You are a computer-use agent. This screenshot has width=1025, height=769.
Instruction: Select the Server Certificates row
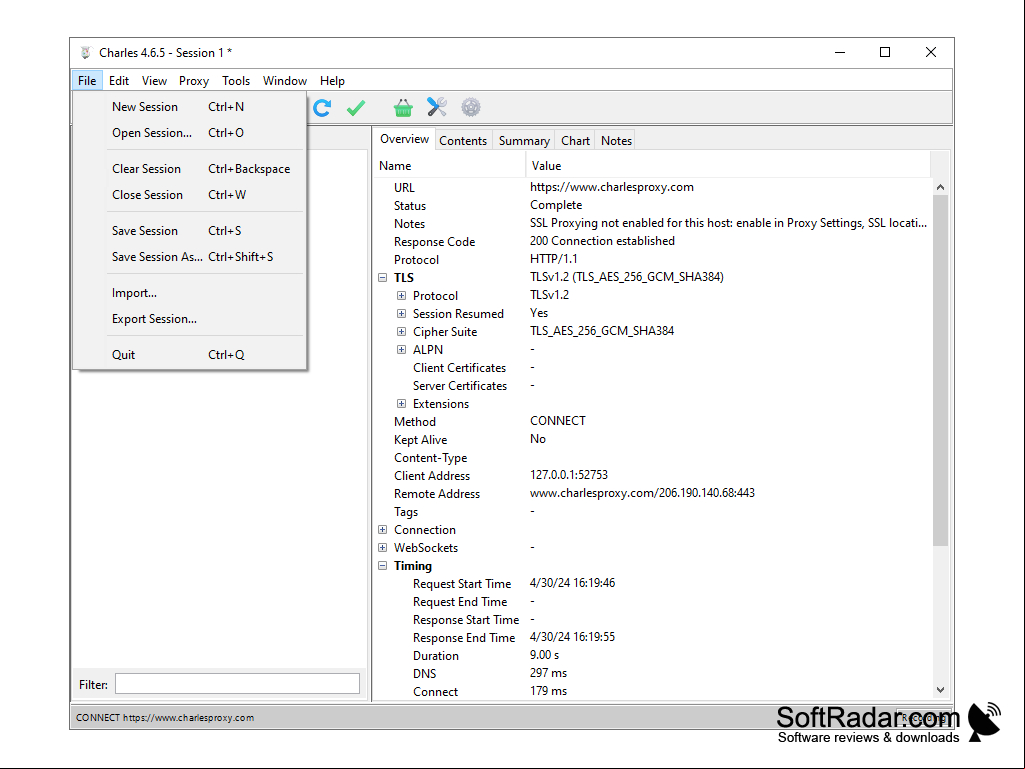pos(654,386)
